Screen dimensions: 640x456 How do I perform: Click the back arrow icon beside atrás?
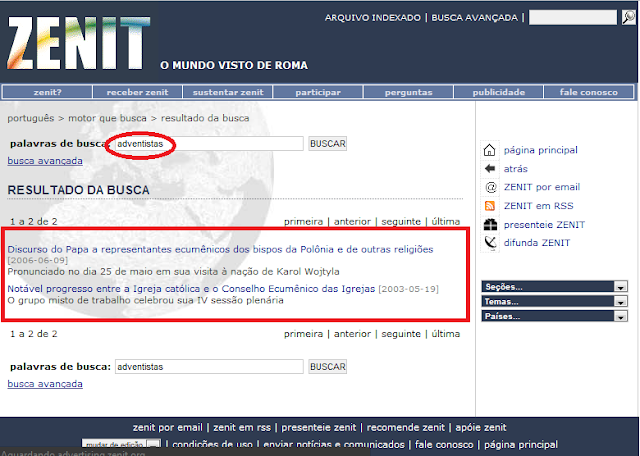pos(490,169)
